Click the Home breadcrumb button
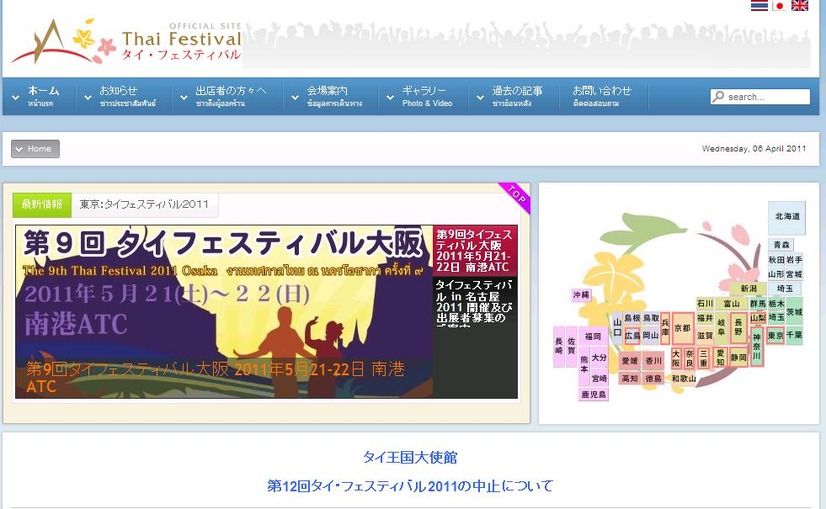This screenshot has width=826, height=509. click(x=35, y=149)
